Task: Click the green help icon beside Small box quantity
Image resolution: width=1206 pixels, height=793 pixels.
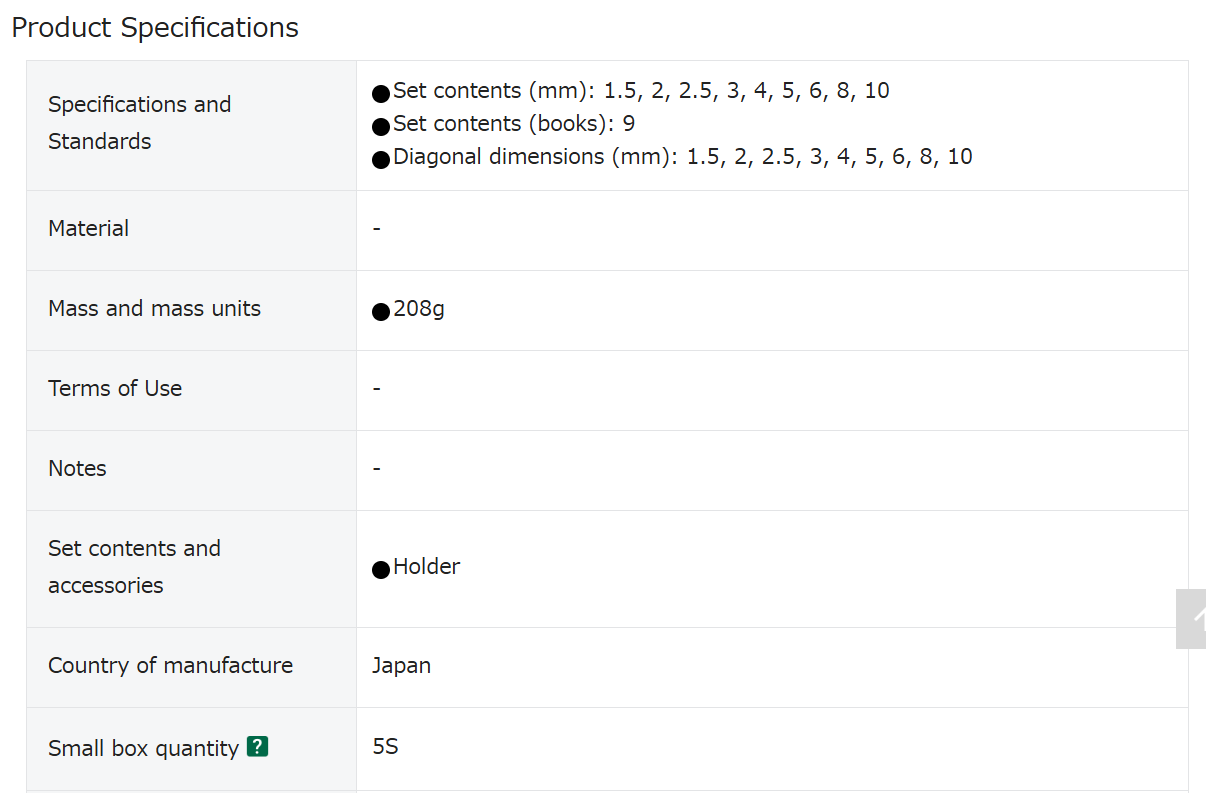Action: click(x=258, y=746)
